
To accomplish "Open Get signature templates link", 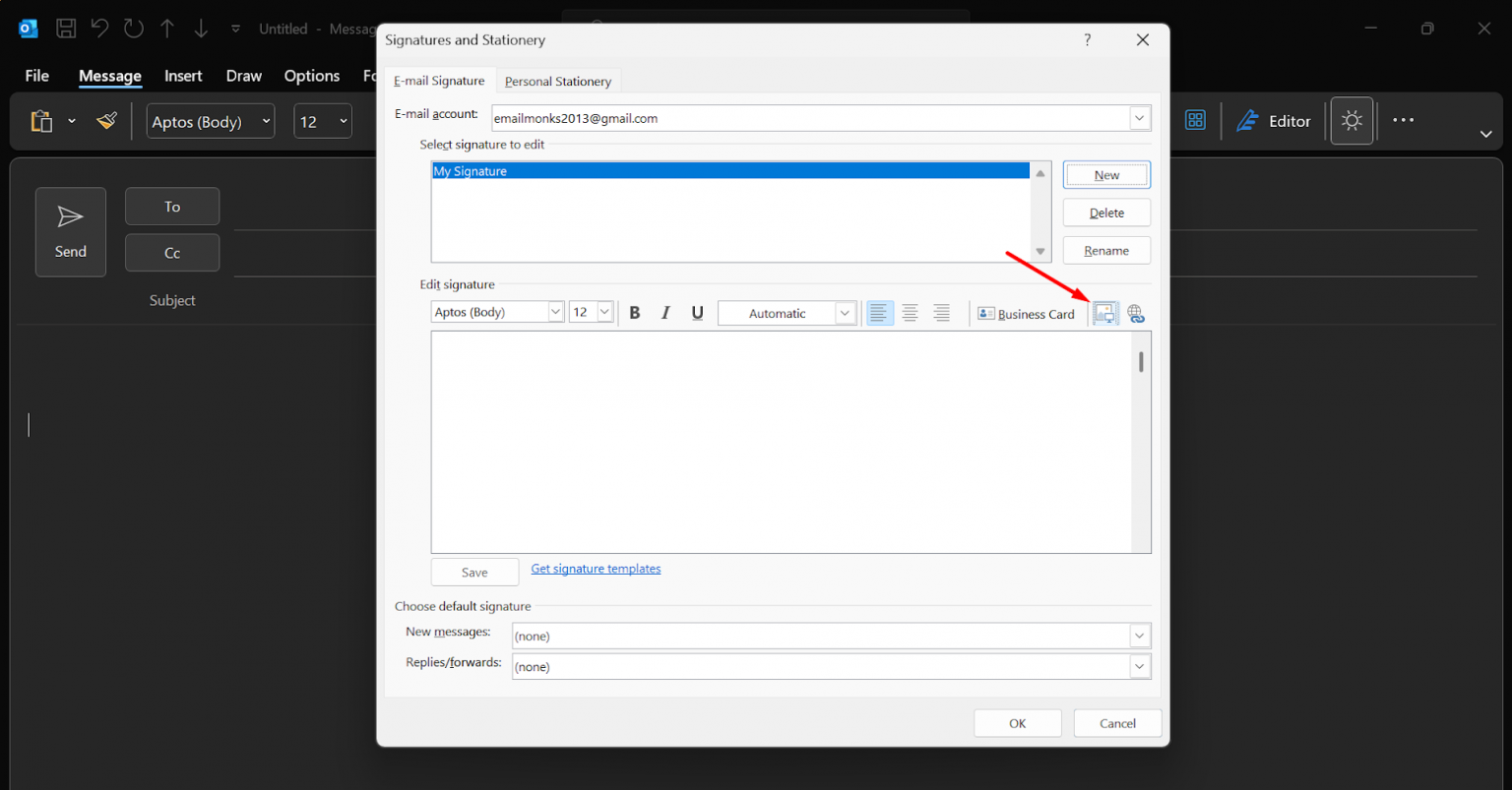I will point(595,569).
